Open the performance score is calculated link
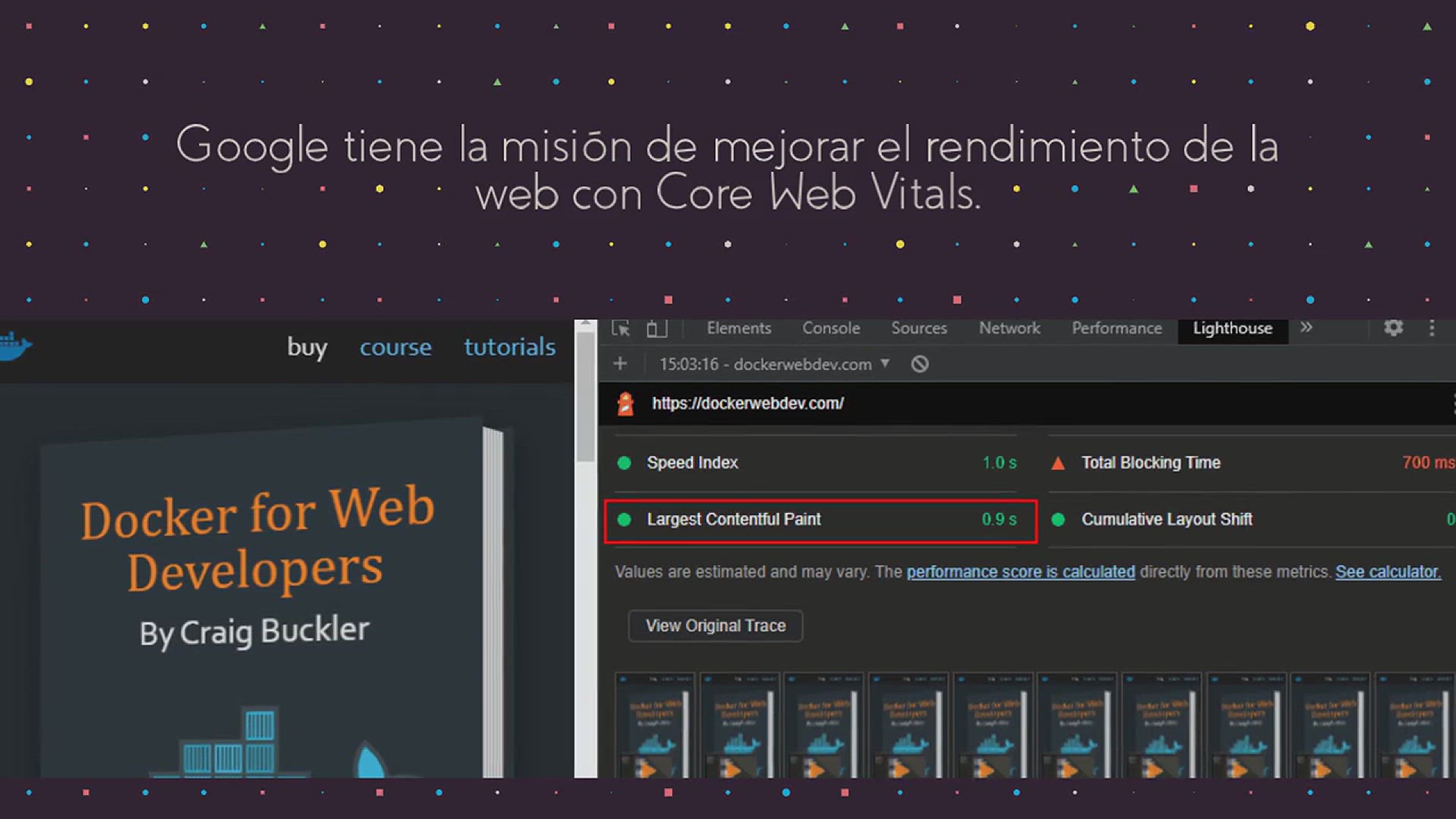The width and height of the screenshot is (1456, 819). point(1020,572)
